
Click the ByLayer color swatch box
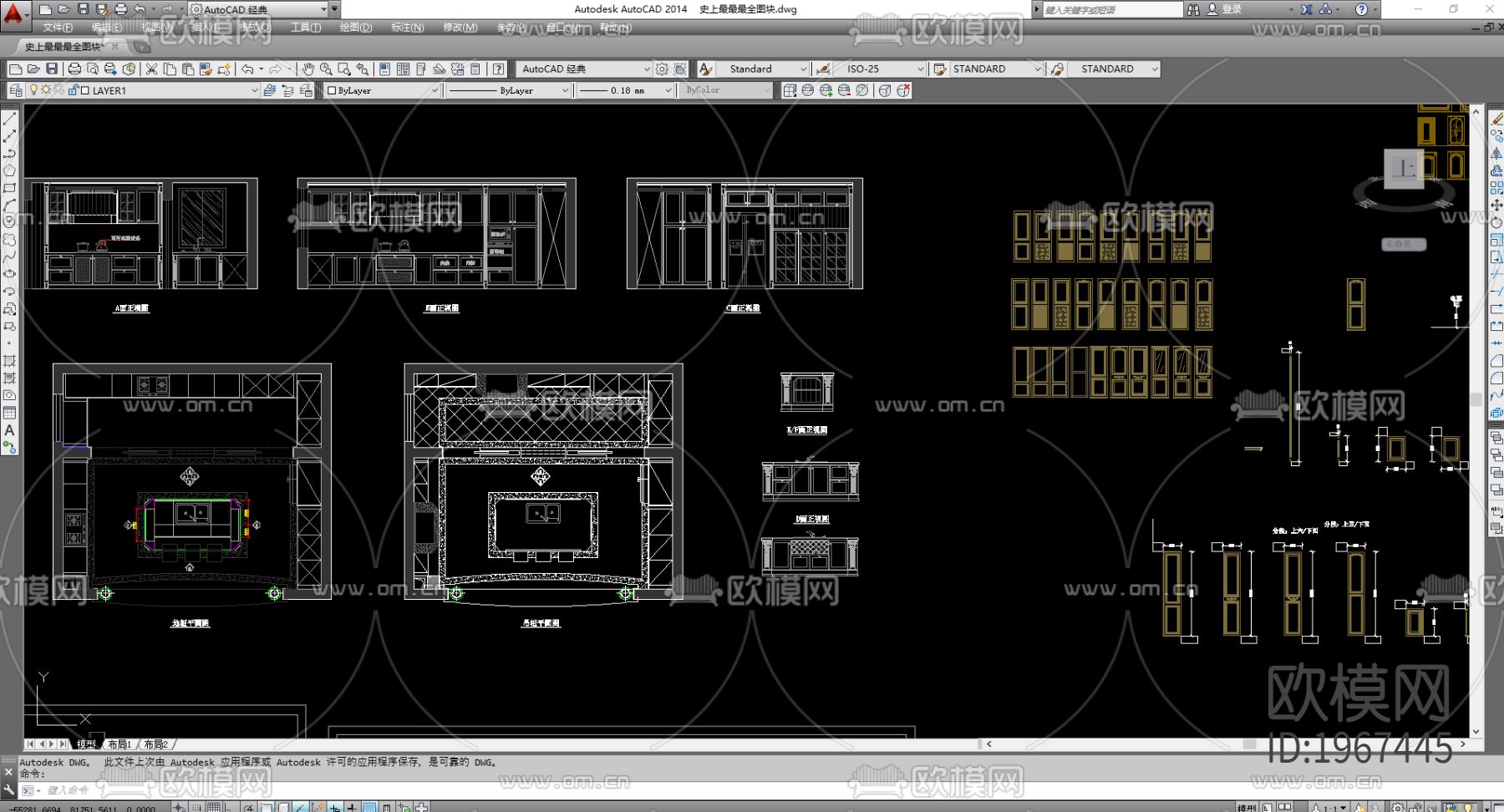pyautogui.click(x=332, y=90)
